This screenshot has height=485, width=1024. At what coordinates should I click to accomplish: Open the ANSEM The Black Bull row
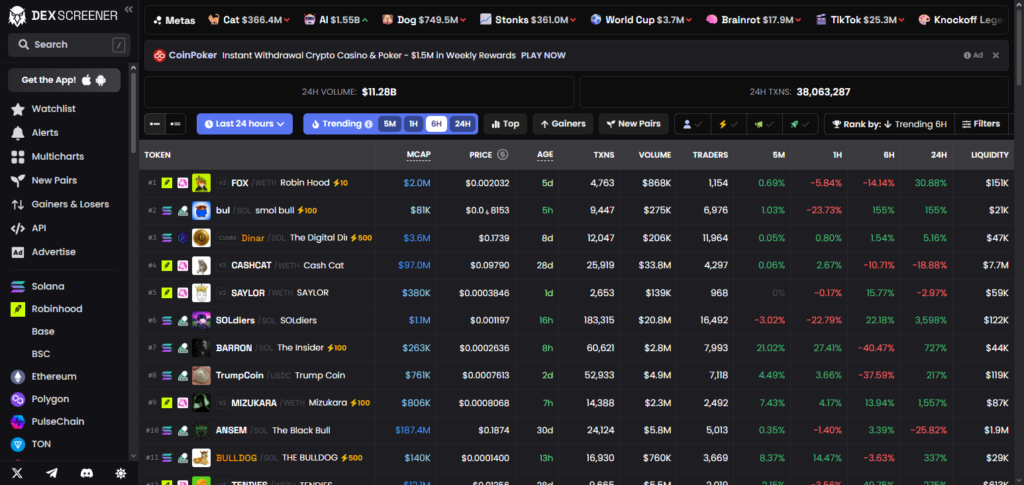pos(577,430)
